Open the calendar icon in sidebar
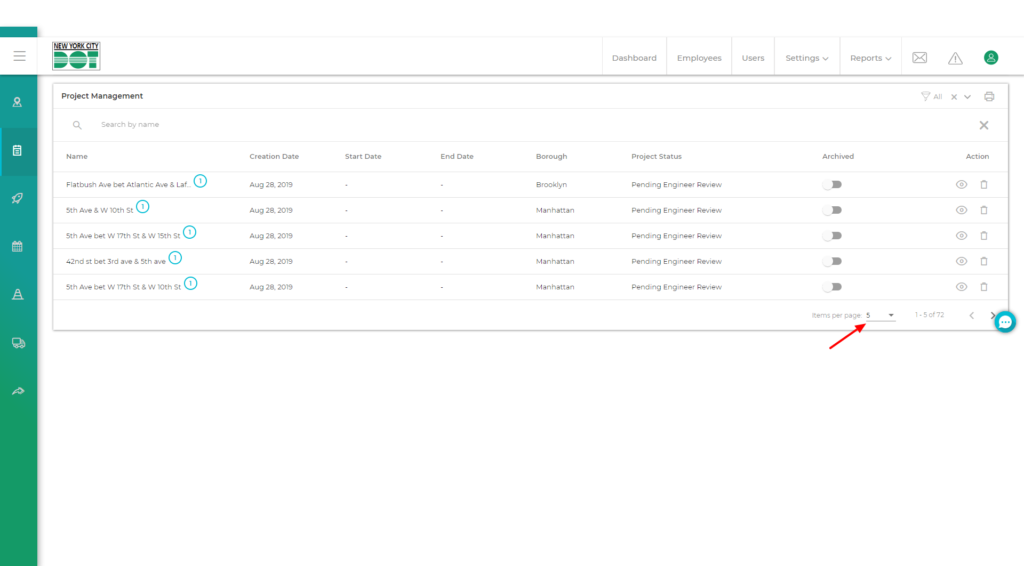Screen dimensions: 1024x566 click(18, 246)
